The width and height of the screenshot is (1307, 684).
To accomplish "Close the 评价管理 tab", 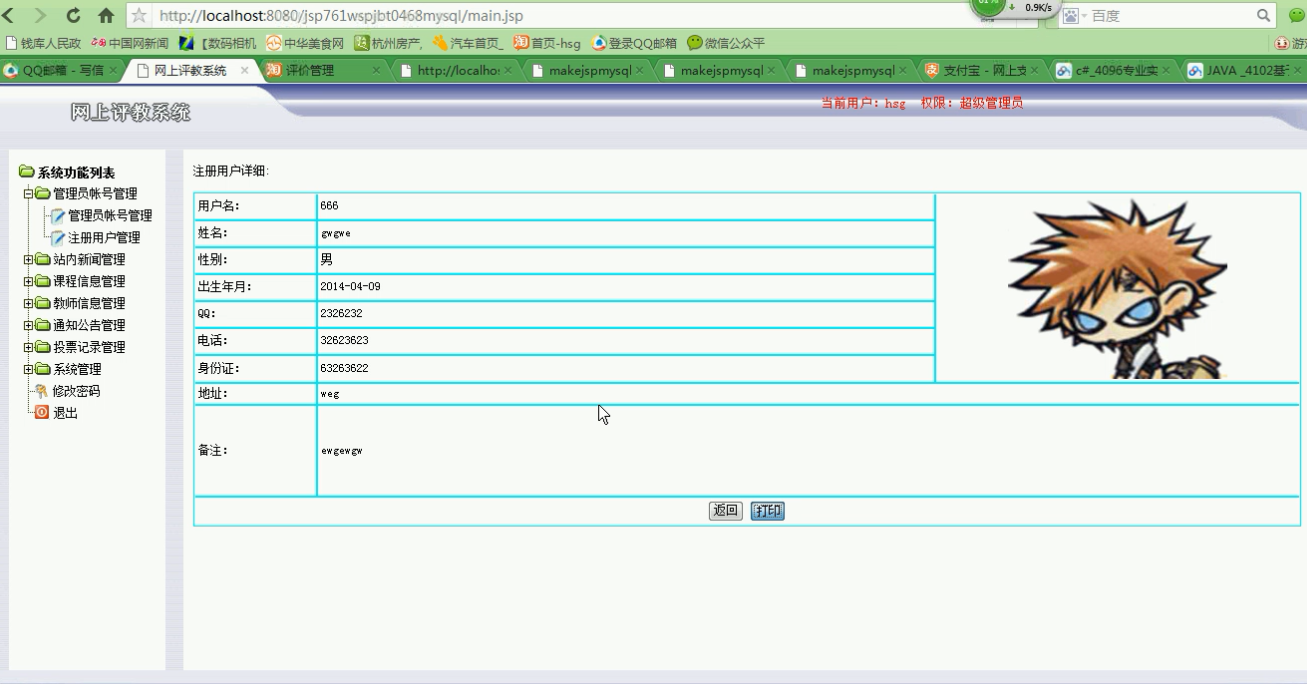I will pos(376,70).
